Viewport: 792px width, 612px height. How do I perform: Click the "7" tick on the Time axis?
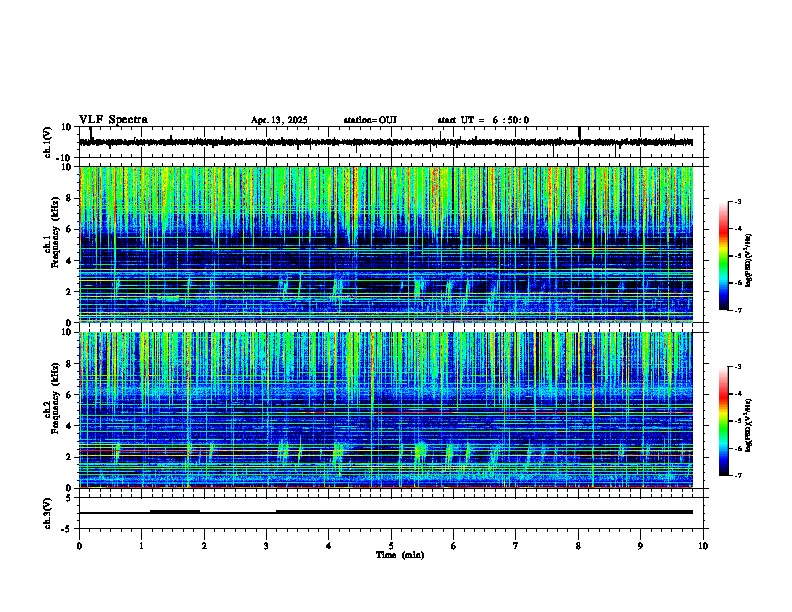tap(516, 546)
